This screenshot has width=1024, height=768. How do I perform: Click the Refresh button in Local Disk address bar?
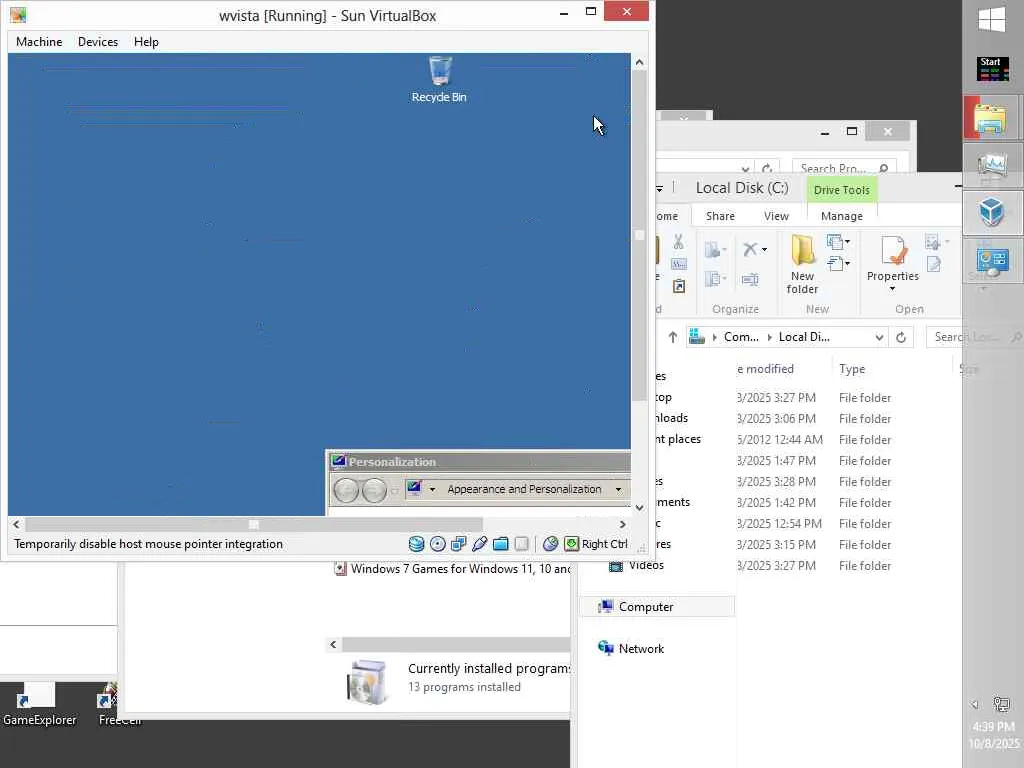tap(901, 338)
